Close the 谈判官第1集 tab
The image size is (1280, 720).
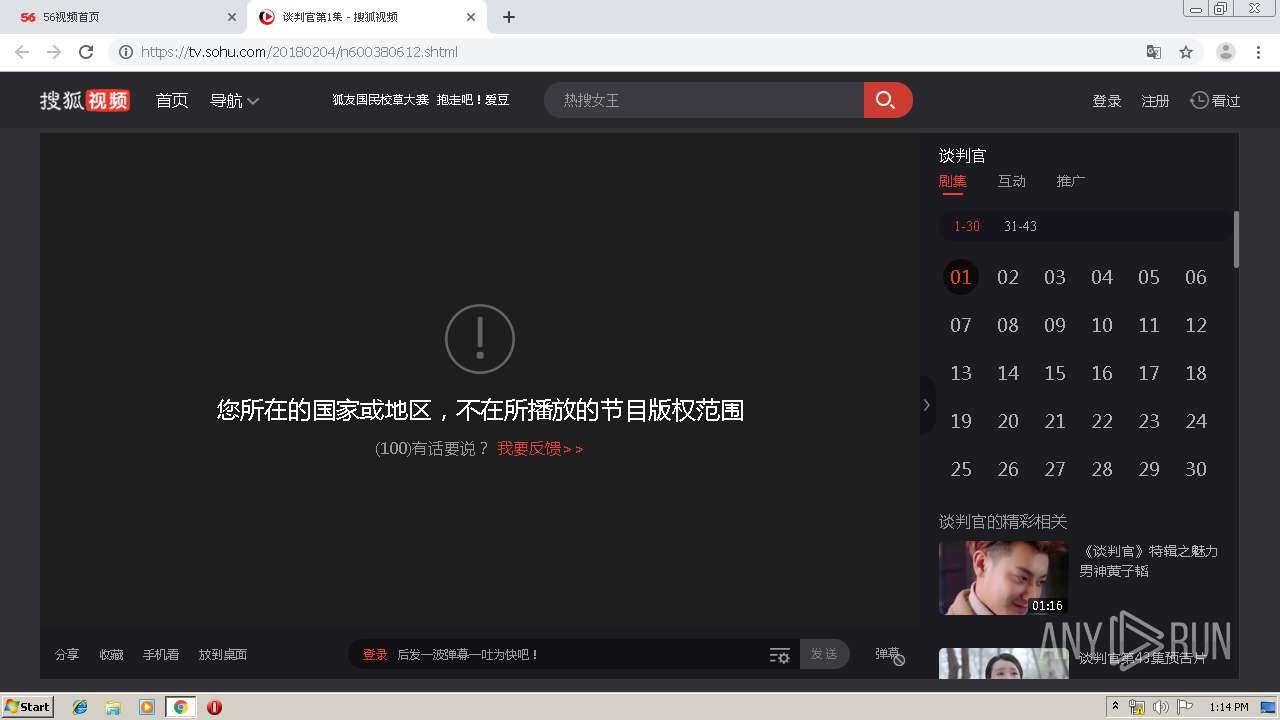471,17
